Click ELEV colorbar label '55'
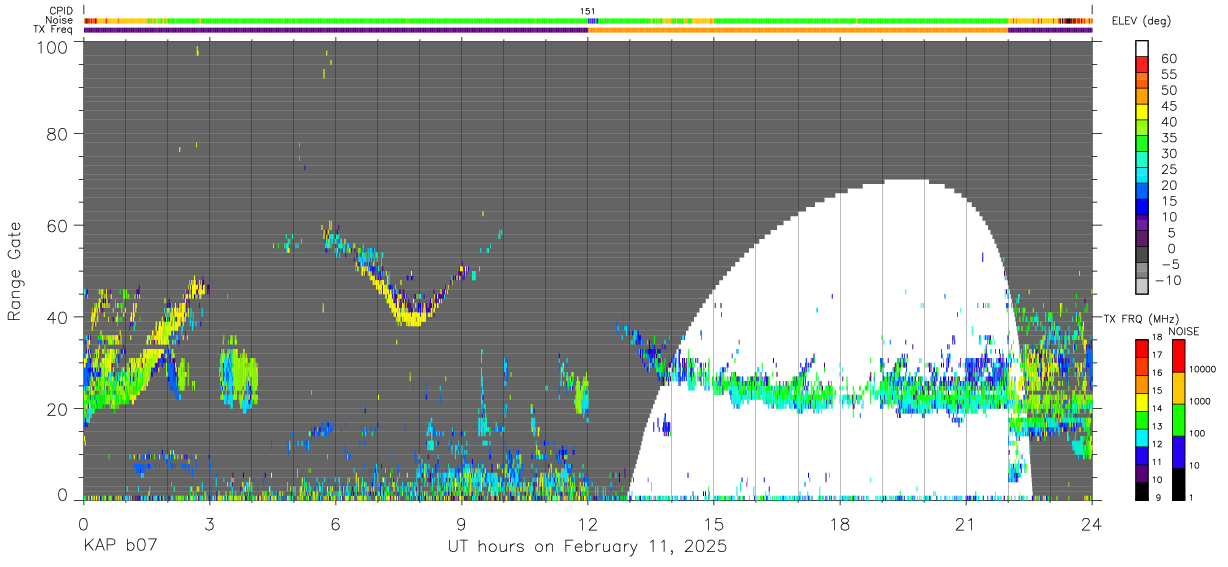The image size is (1228, 567). pyautogui.click(x=1168, y=75)
